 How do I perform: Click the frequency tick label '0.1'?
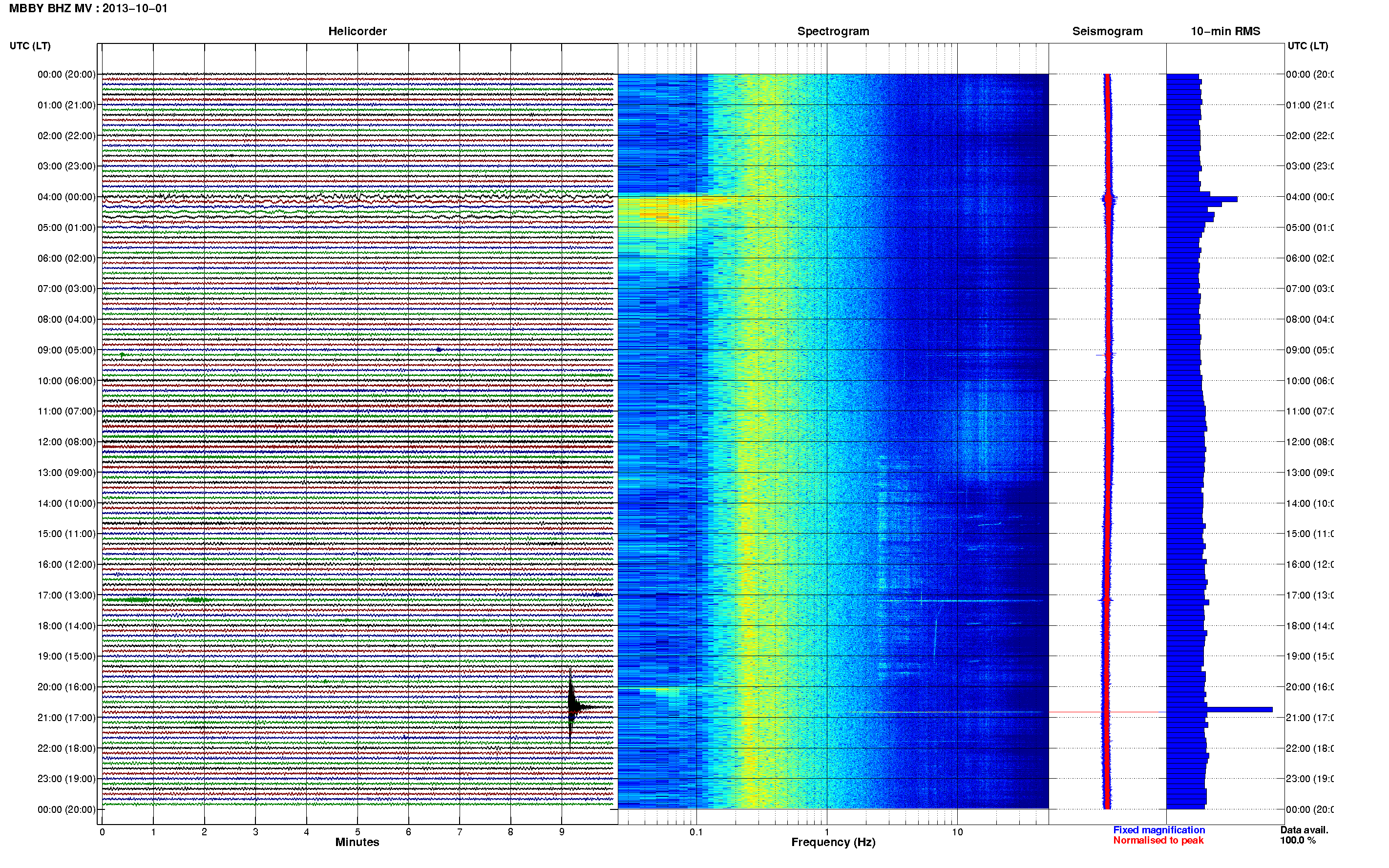[696, 832]
